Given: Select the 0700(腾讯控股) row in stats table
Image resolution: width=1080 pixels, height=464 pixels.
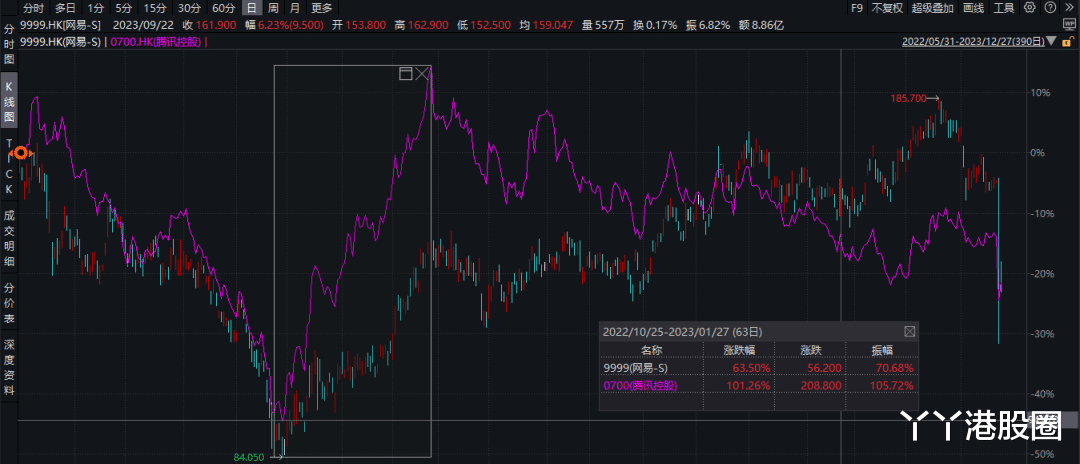Looking at the screenshot, I should [758, 386].
